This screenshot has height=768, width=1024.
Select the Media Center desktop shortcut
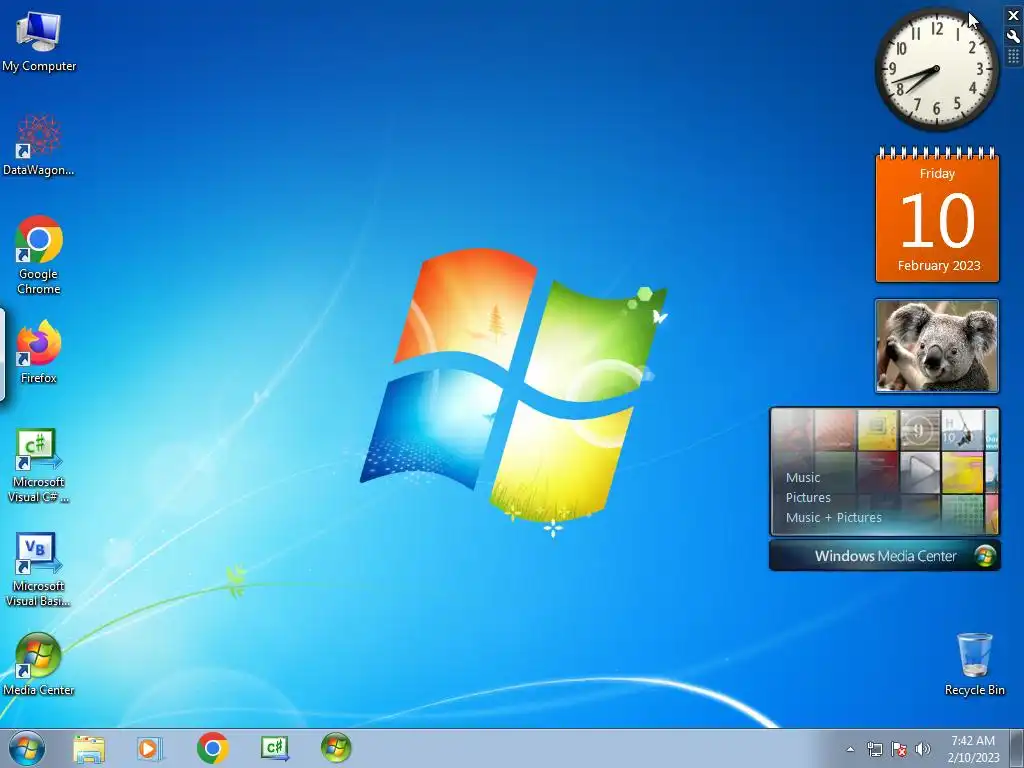pyautogui.click(x=39, y=664)
